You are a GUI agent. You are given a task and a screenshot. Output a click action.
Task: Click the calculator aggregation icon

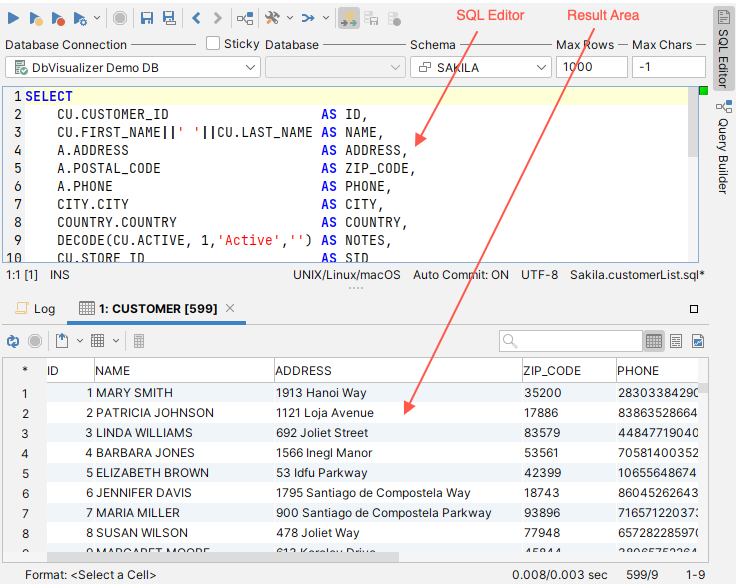[x=139, y=341]
